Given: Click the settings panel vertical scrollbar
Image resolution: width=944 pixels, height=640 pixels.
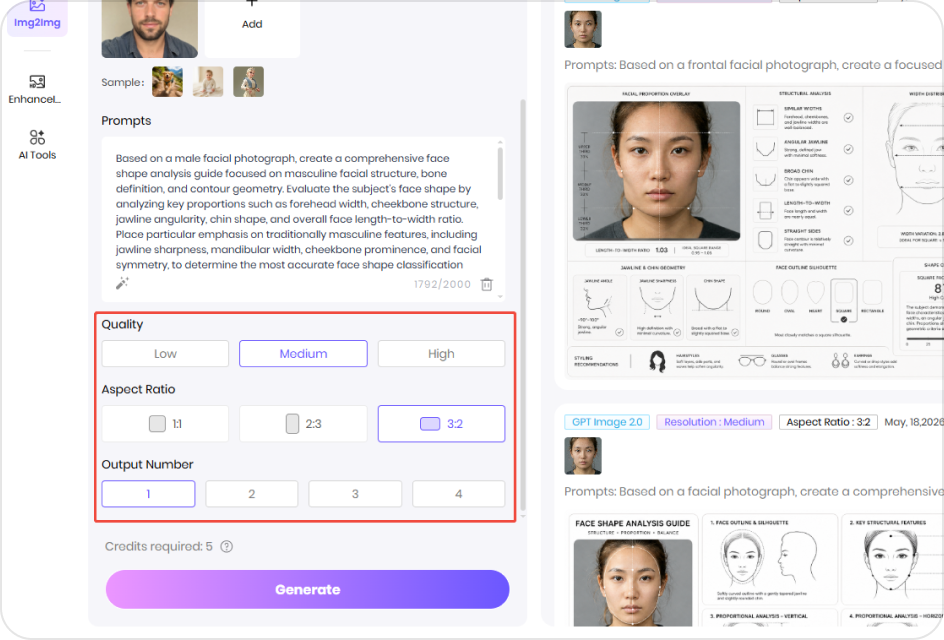Looking at the screenshot, I should tap(523, 304).
